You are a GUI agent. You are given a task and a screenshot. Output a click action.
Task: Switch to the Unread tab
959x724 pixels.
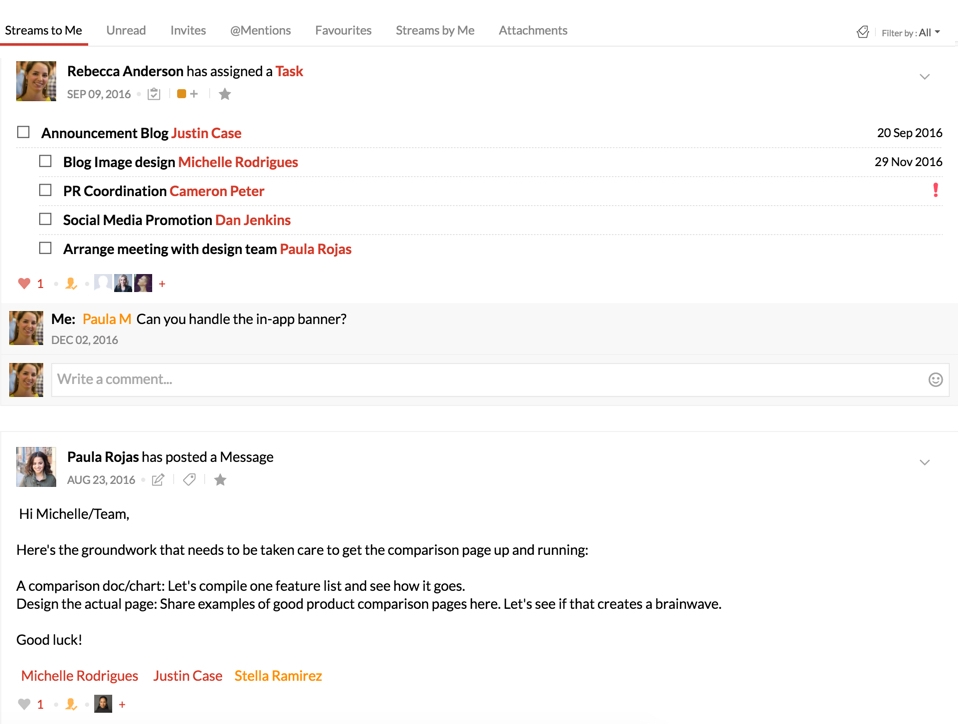[x=126, y=30]
